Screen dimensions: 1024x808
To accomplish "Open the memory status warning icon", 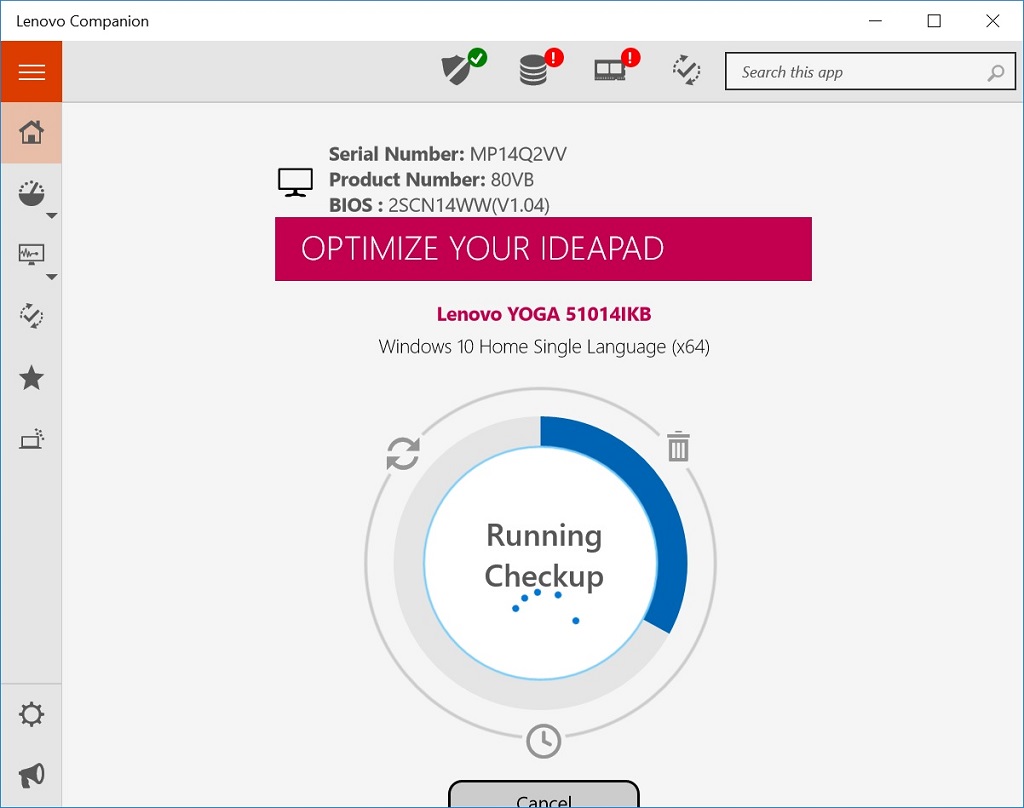I will point(616,66).
